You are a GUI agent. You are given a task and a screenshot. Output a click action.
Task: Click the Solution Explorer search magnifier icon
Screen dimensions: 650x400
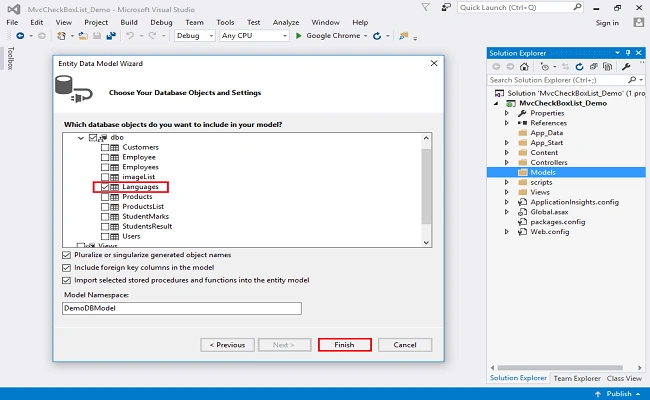[632, 80]
